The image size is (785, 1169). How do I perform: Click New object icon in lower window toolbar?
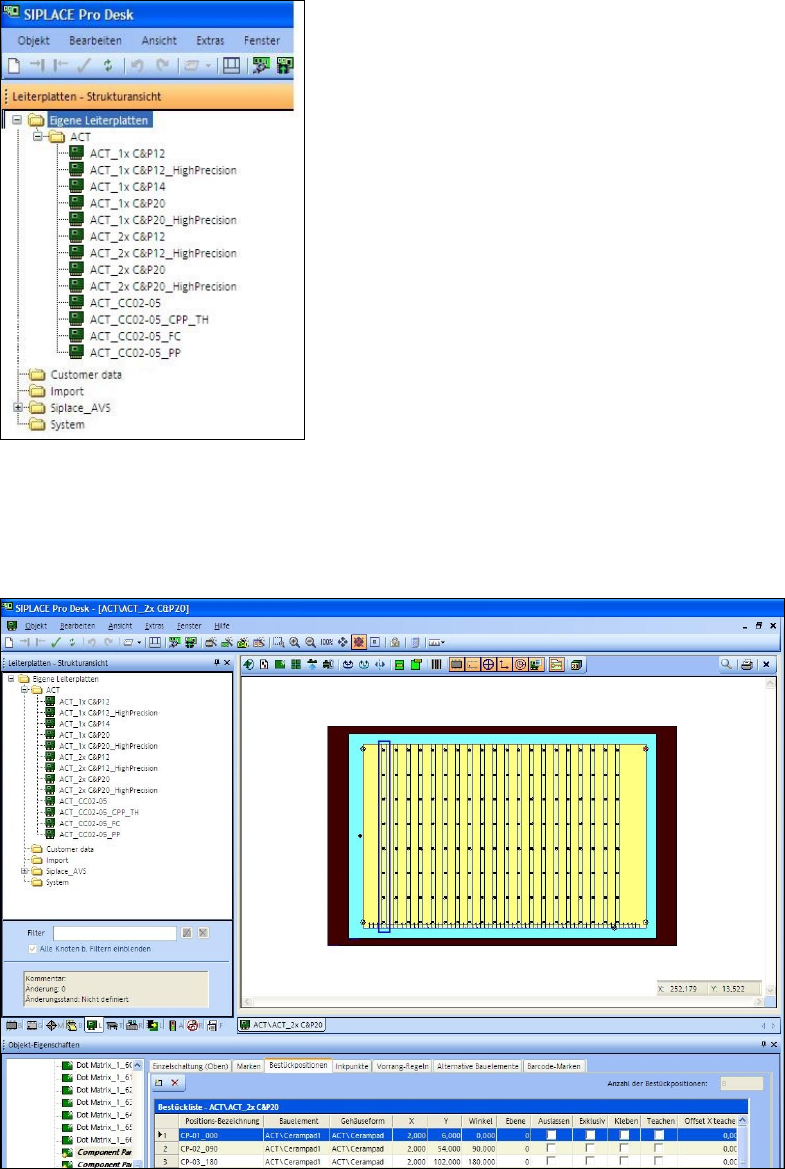tap(10, 642)
